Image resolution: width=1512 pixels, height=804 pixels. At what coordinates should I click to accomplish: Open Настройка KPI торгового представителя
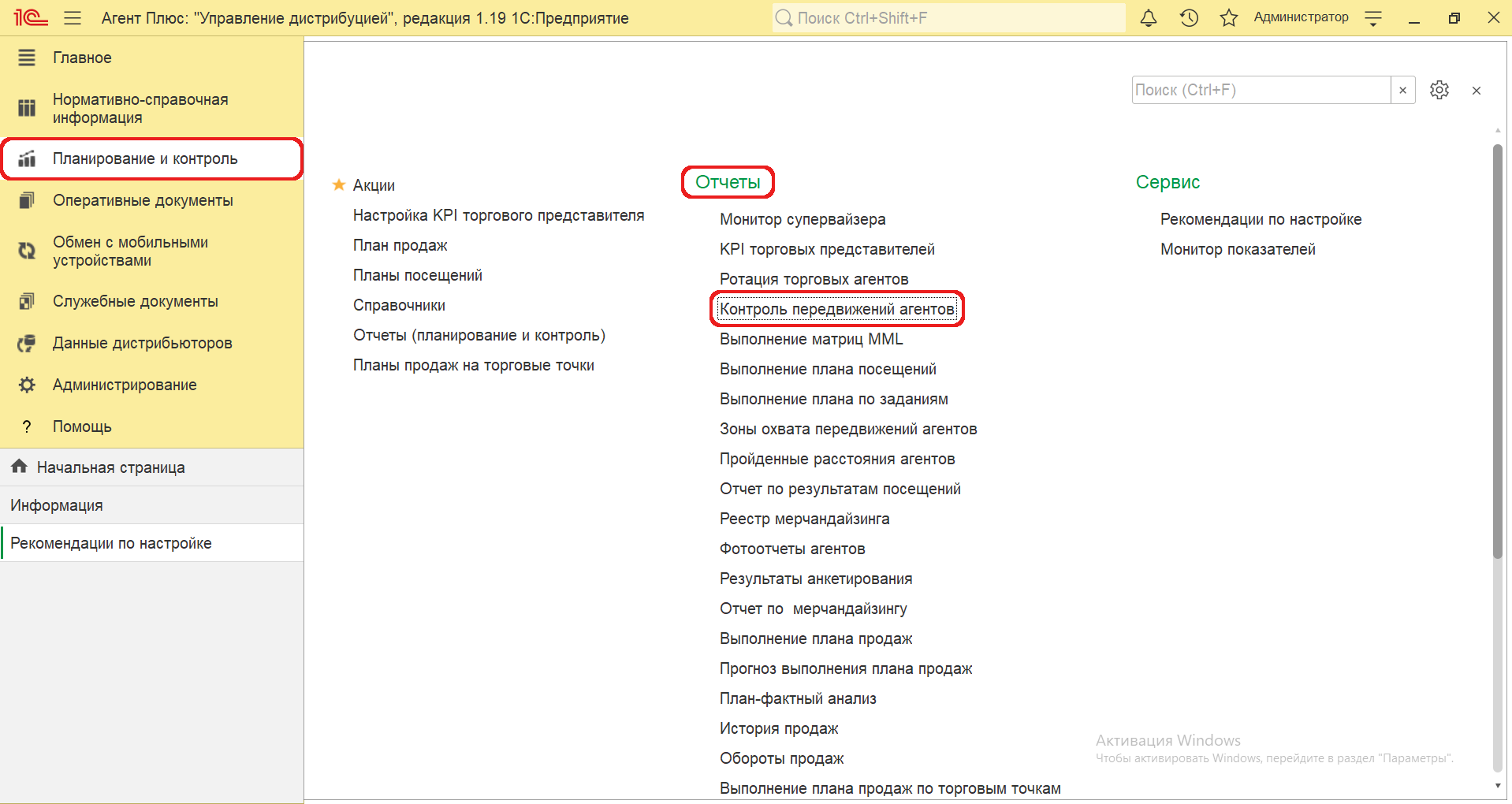click(x=498, y=215)
